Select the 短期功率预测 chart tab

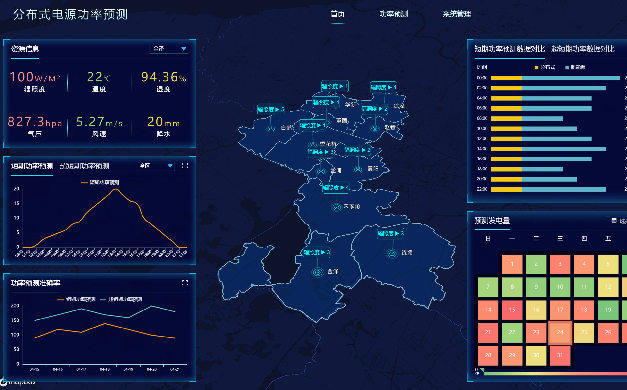[x=32, y=166]
